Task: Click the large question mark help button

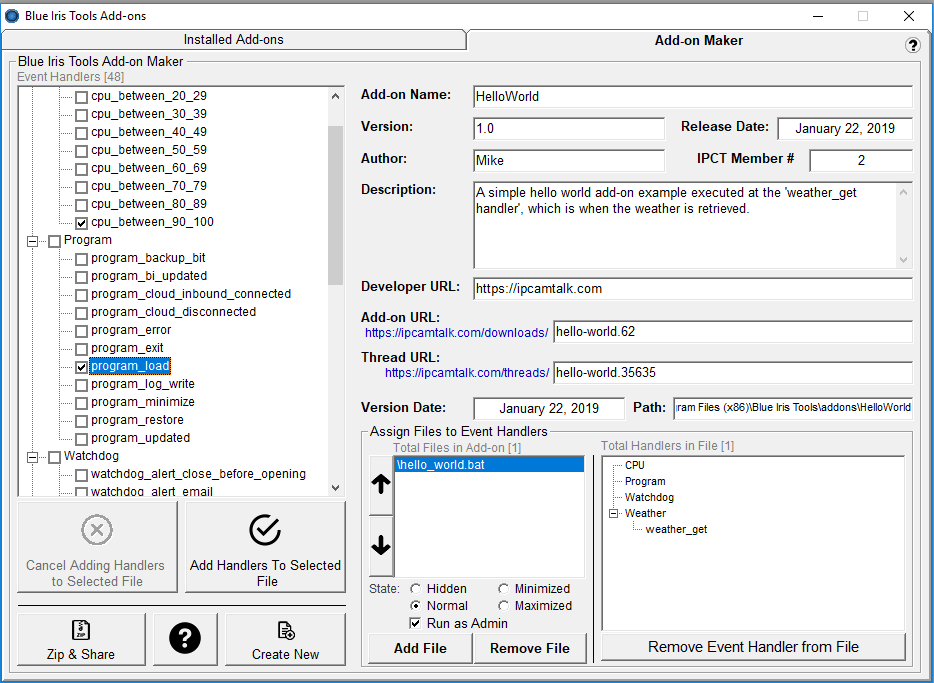Action: (185, 639)
